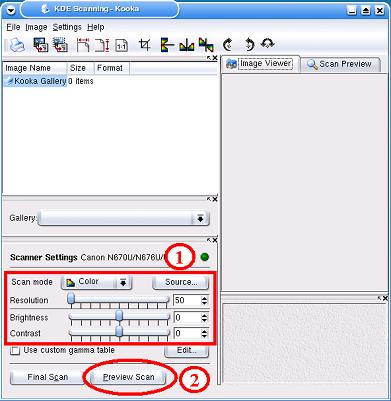This screenshot has width=391, height=401.
Task: Rotate image 180 degrees toolbar icon
Action: coord(267,44)
